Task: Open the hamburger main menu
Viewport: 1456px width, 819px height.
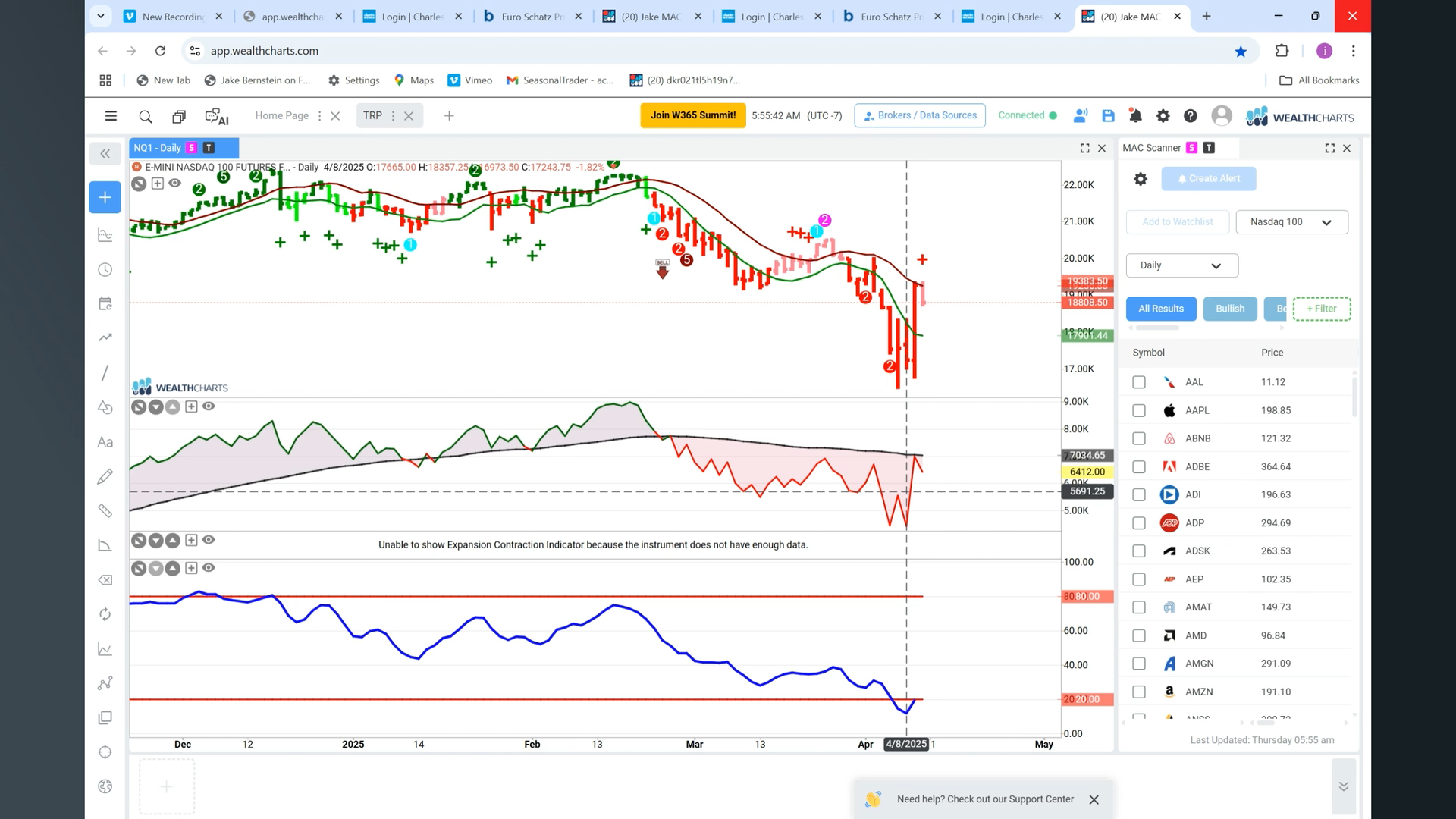Action: (111, 116)
